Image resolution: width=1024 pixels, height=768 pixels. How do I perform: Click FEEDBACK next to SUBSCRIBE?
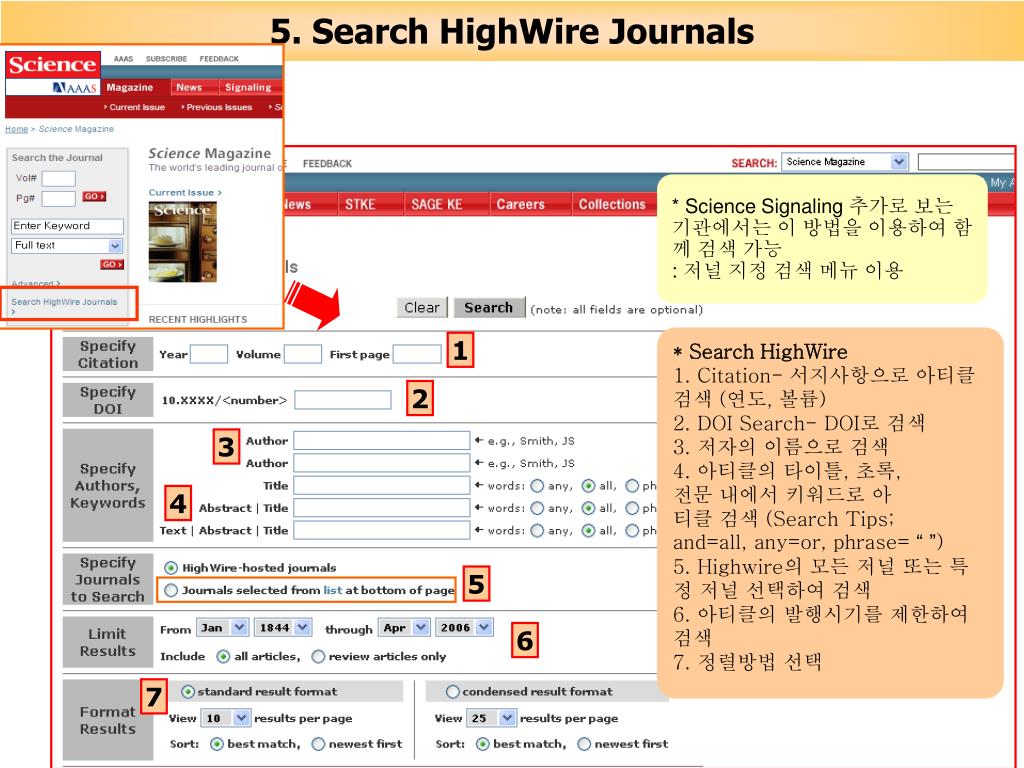tap(219, 59)
